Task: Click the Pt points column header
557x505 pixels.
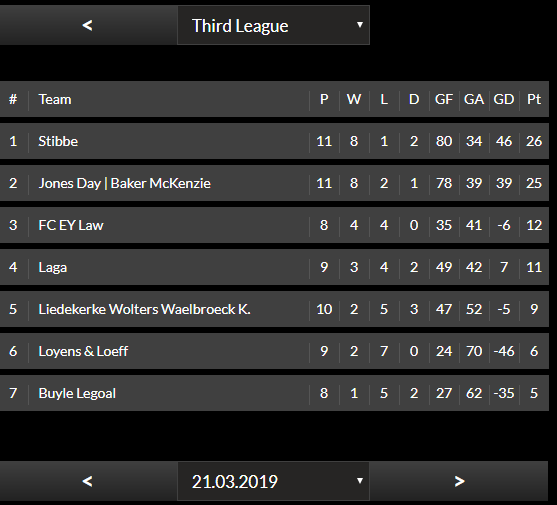Action: pyautogui.click(x=534, y=99)
